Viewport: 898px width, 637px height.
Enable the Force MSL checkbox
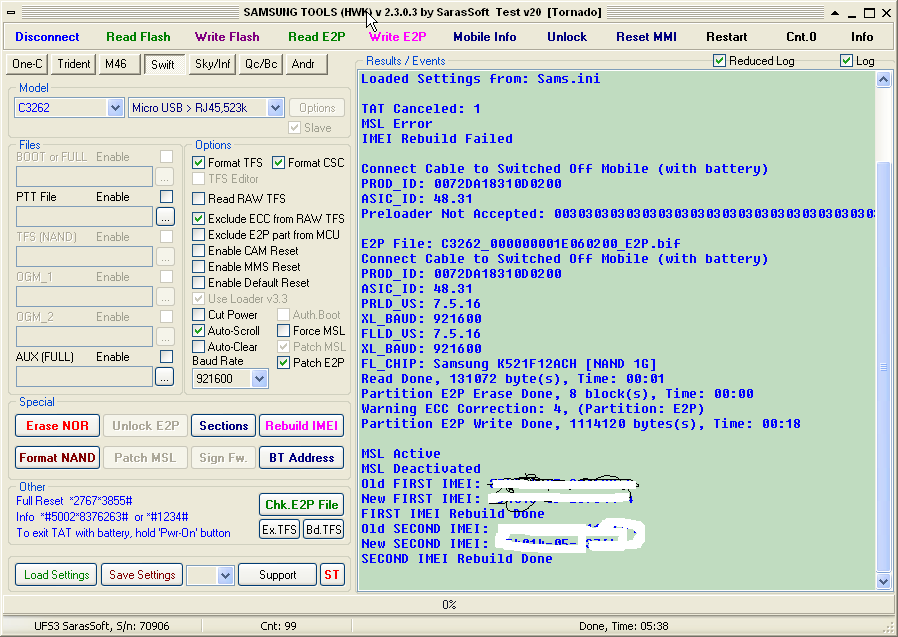pos(283,331)
